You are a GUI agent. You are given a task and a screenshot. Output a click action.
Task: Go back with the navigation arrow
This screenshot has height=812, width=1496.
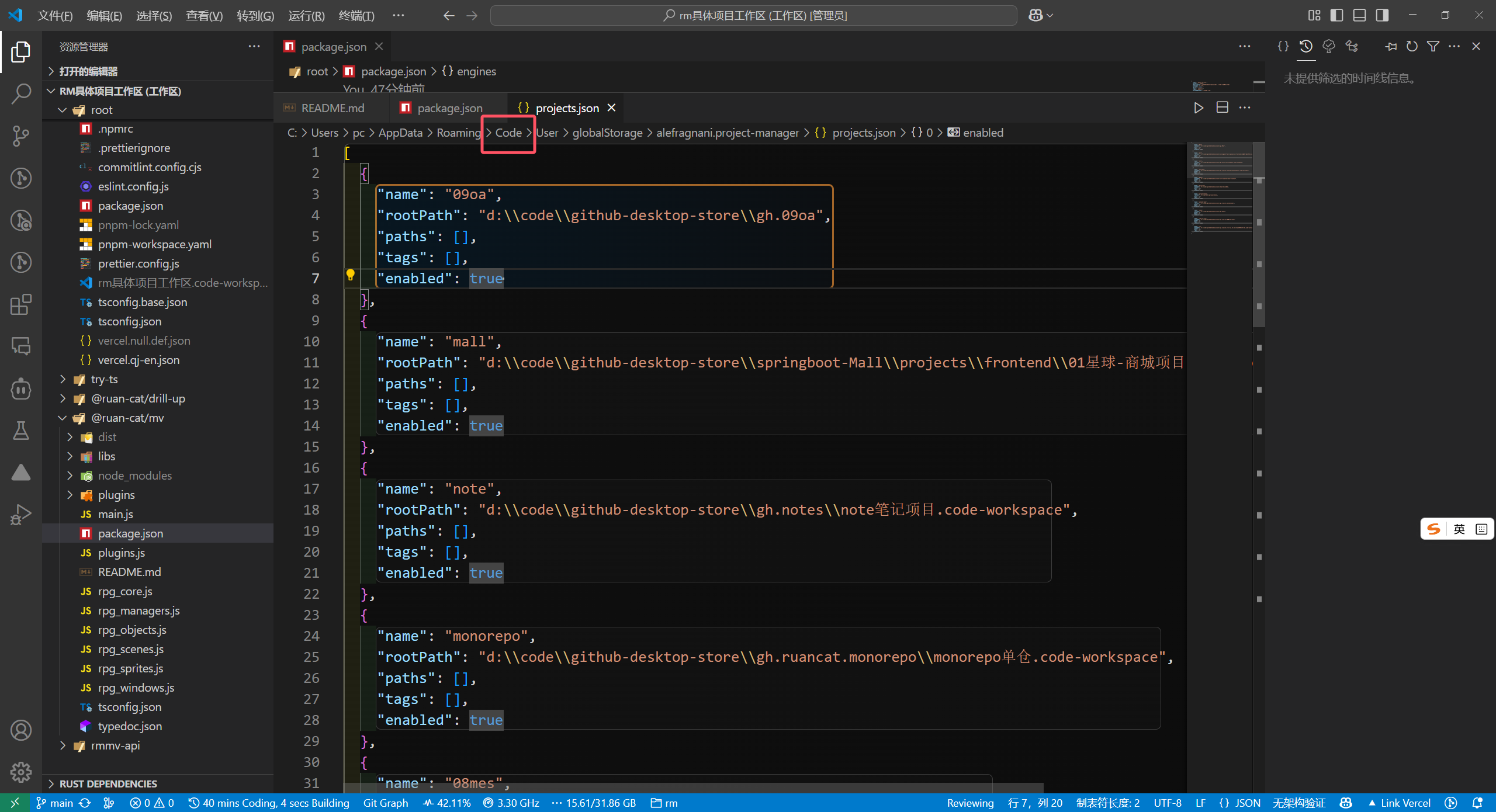click(448, 15)
